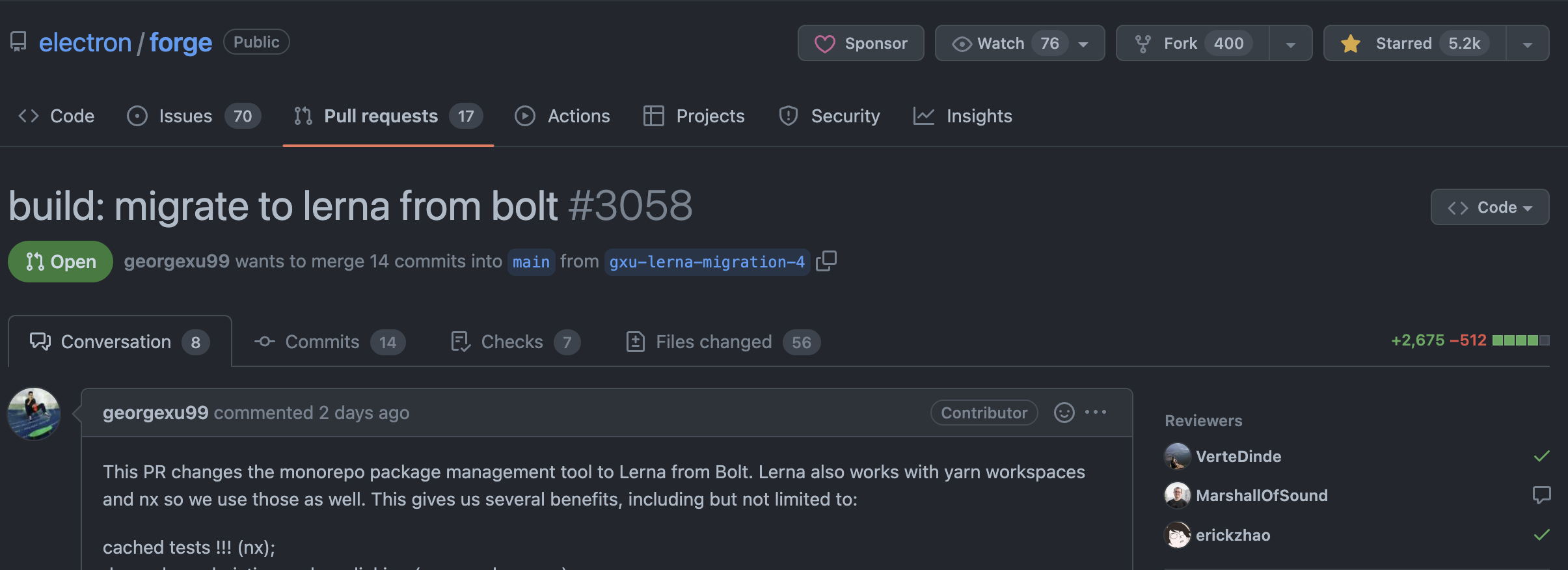
Task: Expand the Fork options dropdown arrow
Action: point(1291,44)
